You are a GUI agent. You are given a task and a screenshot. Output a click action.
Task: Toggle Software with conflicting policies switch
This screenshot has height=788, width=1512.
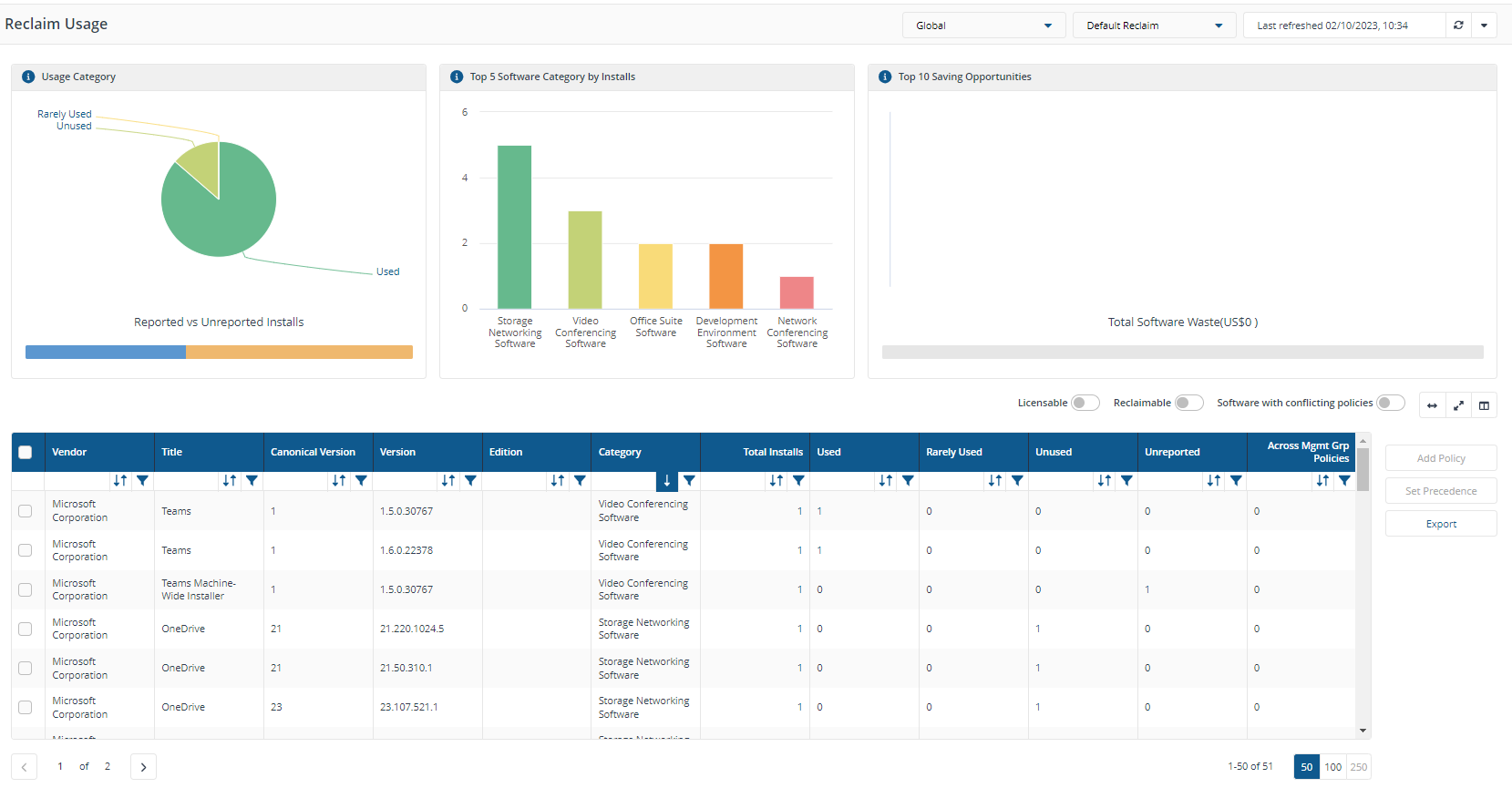(x=1391, y=403)
